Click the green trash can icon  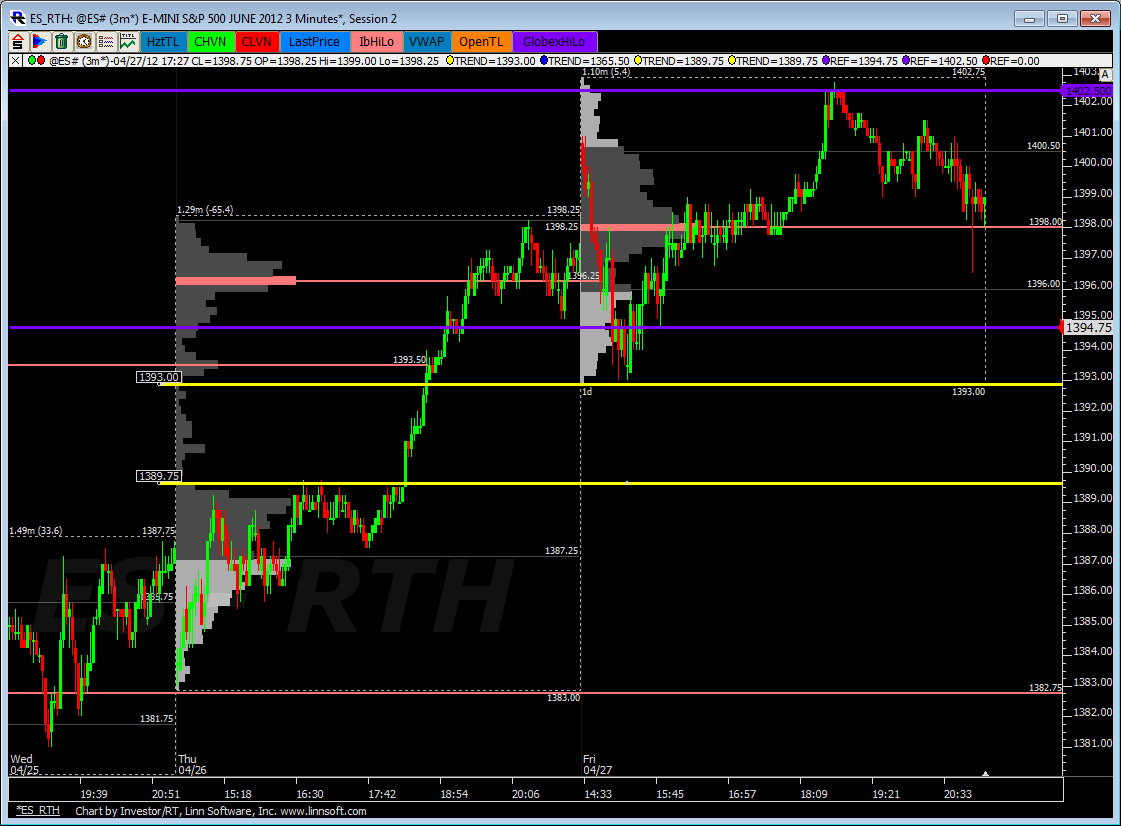(61, 41)
